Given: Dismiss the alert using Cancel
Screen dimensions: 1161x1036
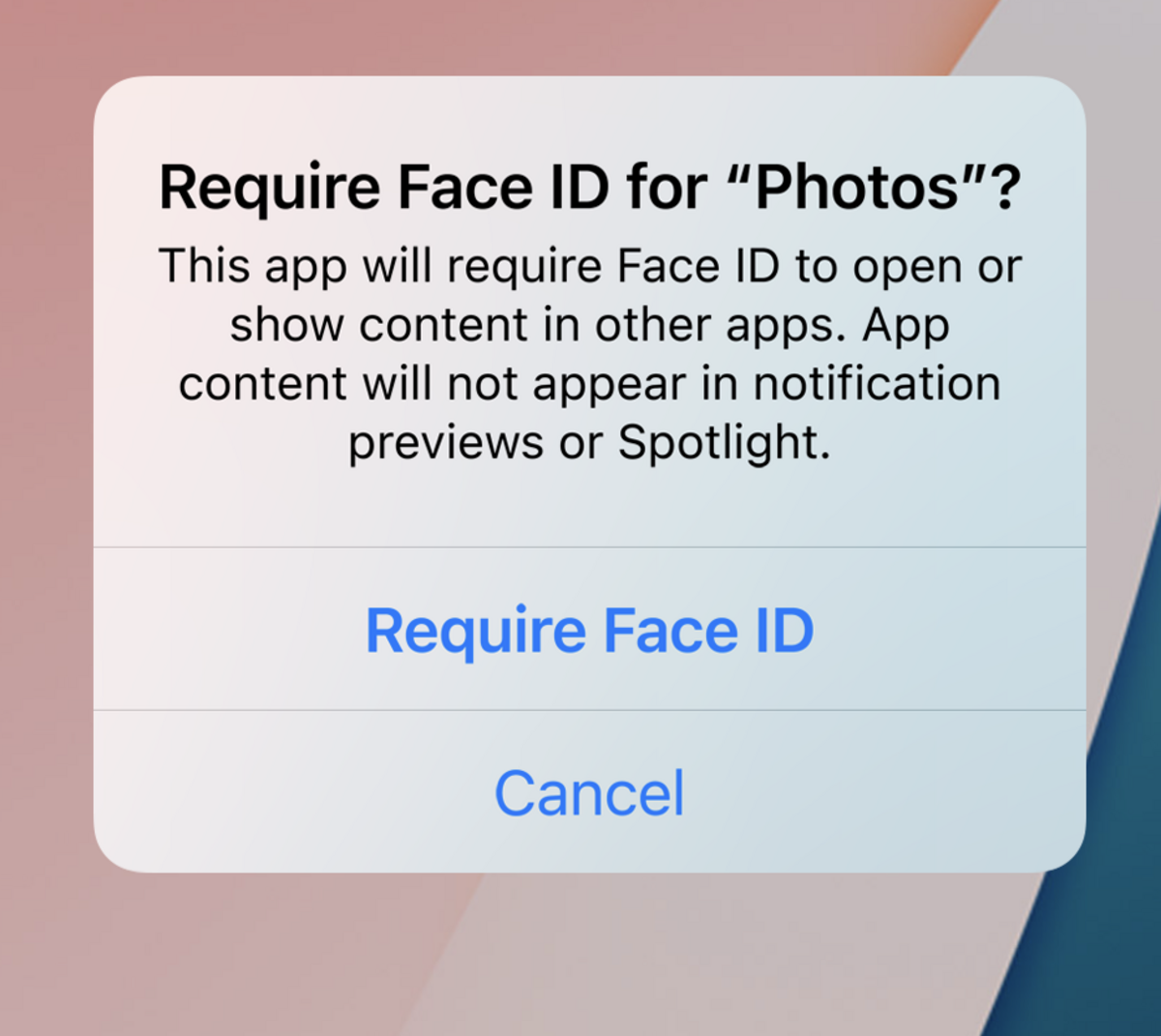Looking at the screenshot, I should pos(589,792).
